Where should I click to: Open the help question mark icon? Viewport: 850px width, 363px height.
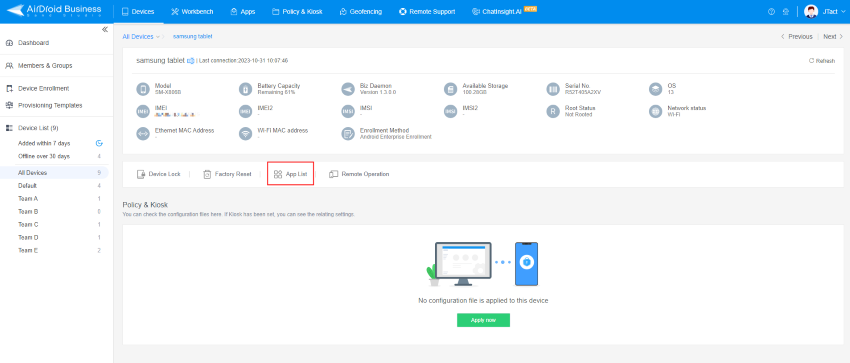(x=771, y=11)
